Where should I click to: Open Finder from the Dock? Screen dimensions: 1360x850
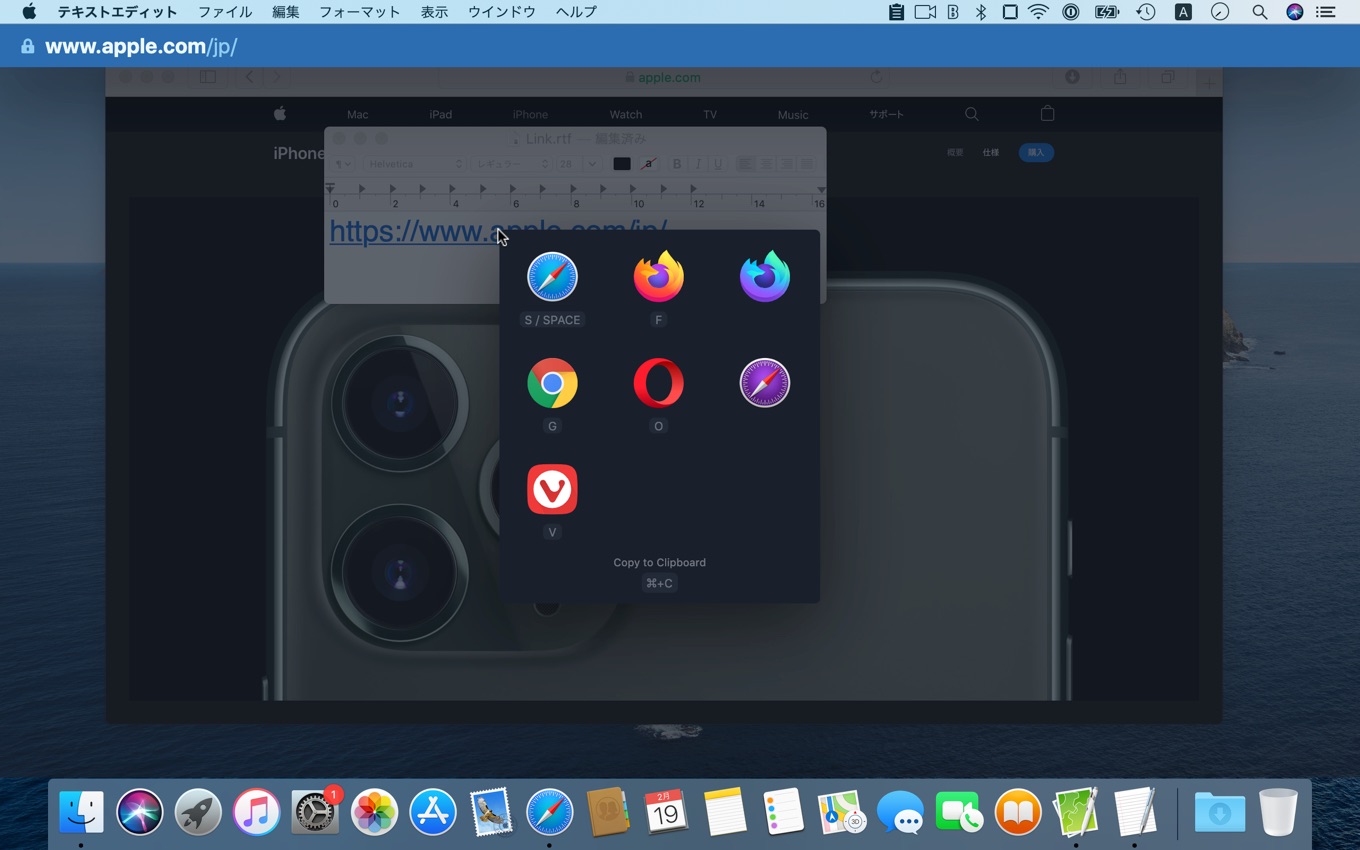point(81,812)
